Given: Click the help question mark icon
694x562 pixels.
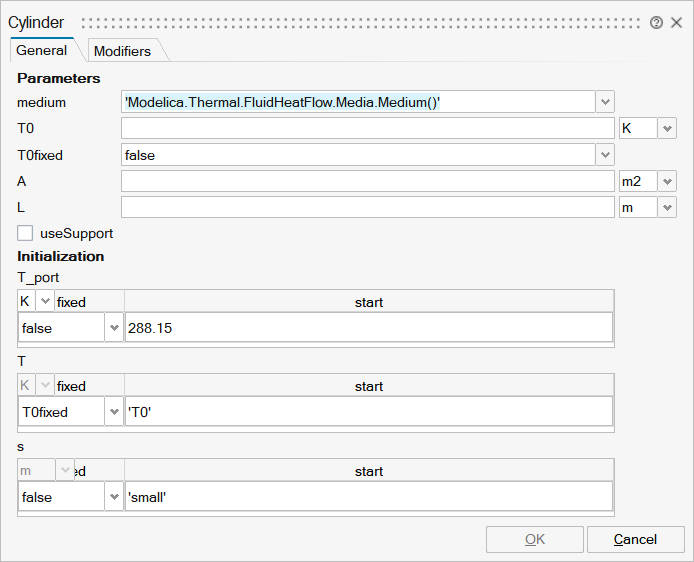Looking at the screenshot, I should [x=656, y=22].
